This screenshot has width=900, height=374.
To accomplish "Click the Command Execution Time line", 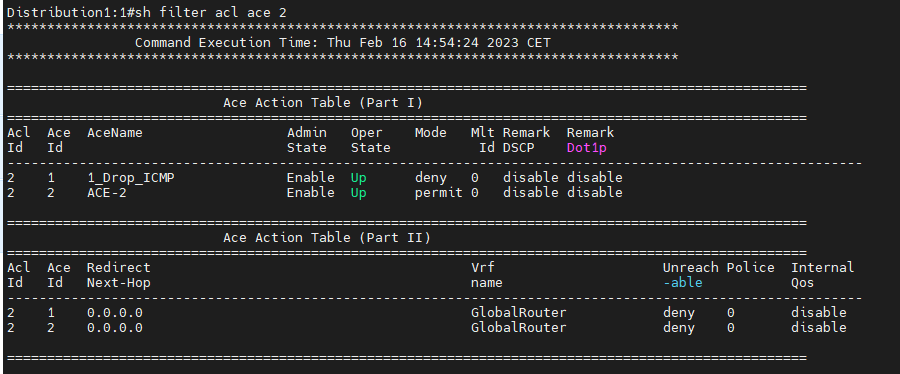I will pyautogui.click(x=343, y=42).
